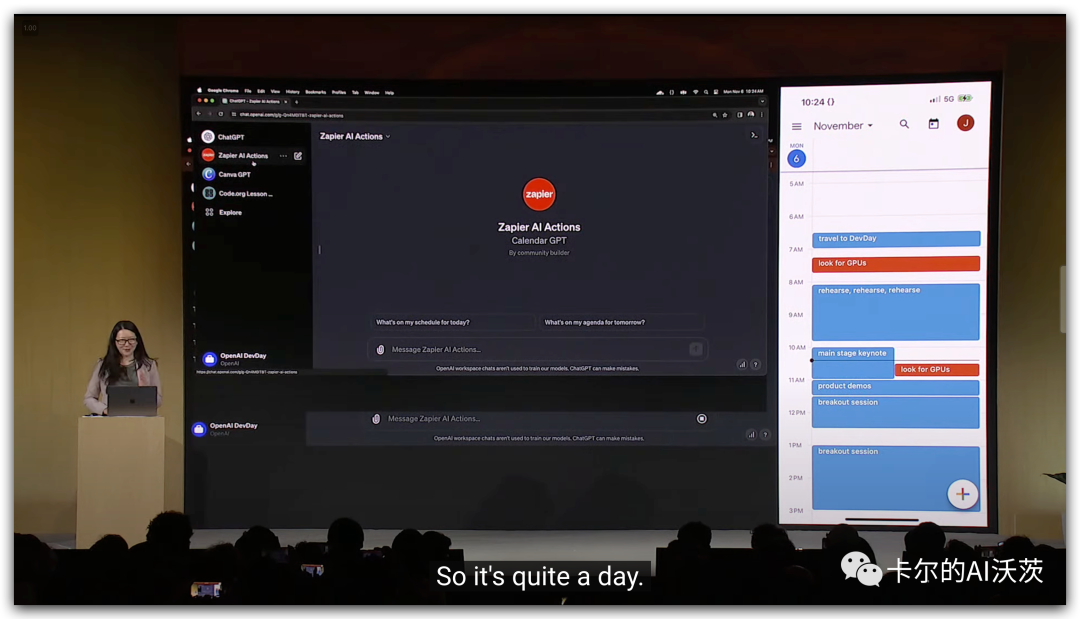Open the File menu in the menu bar
Image resolution: width=1080 pixels, height=619 pixels.
tap(248, 92)
